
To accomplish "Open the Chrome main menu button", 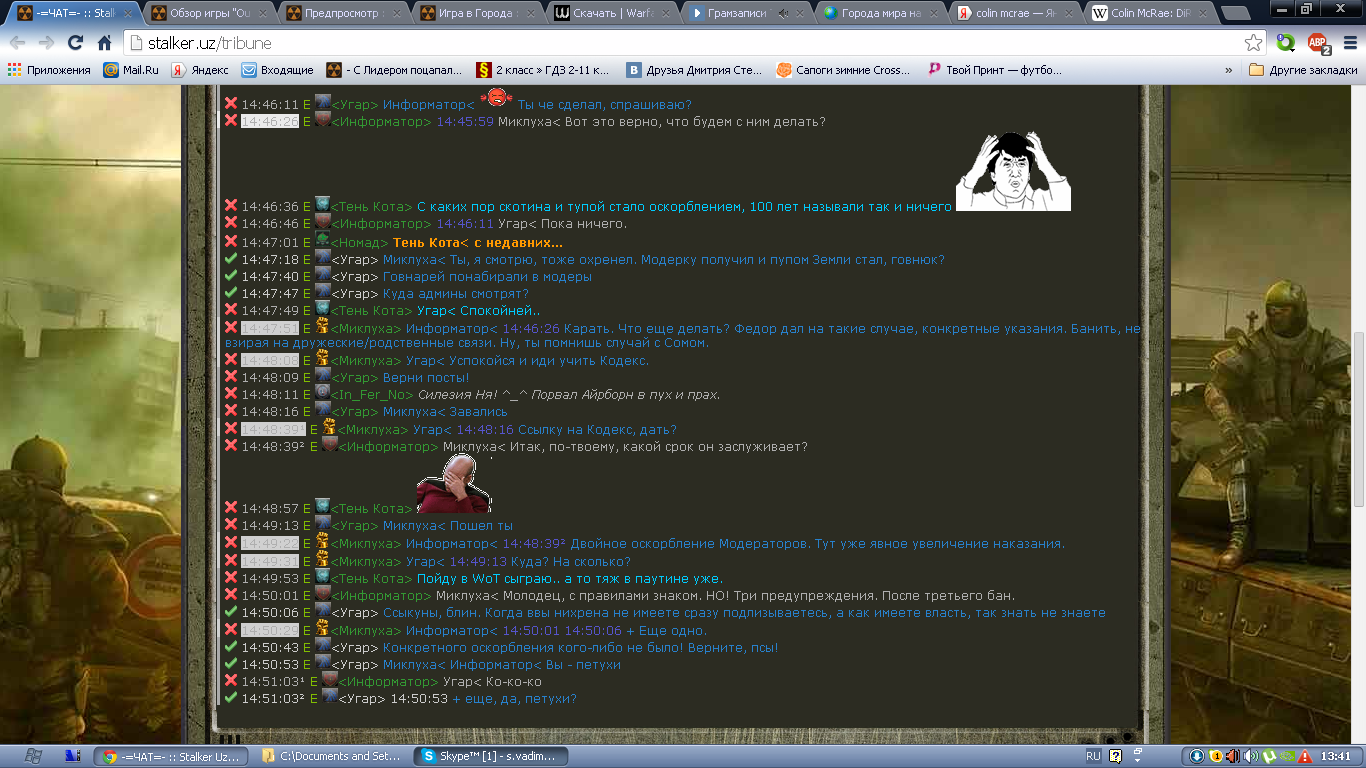I will (1347, 43).
